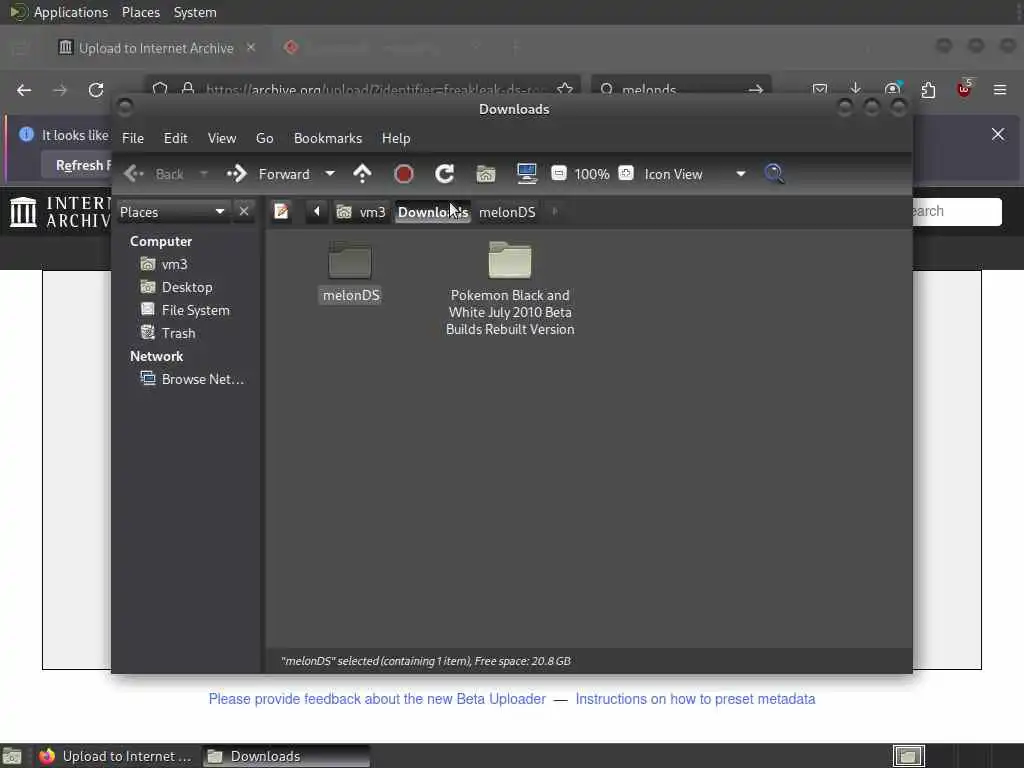
Task: Toggle text-based location bar pencil icon
Action: click(x=281, y=212)
